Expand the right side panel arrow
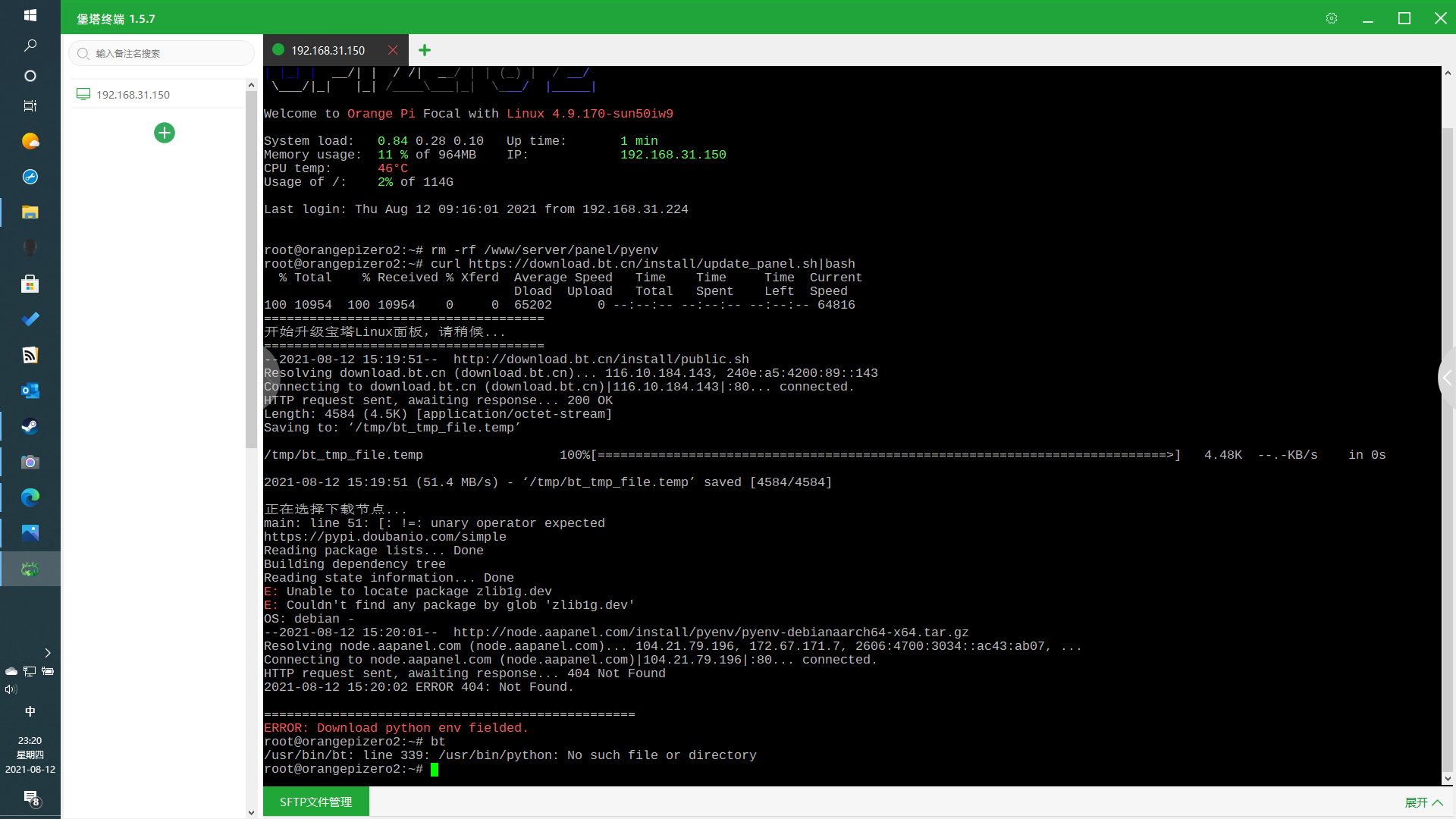Screen dimensions: 1456x819 1448,377
